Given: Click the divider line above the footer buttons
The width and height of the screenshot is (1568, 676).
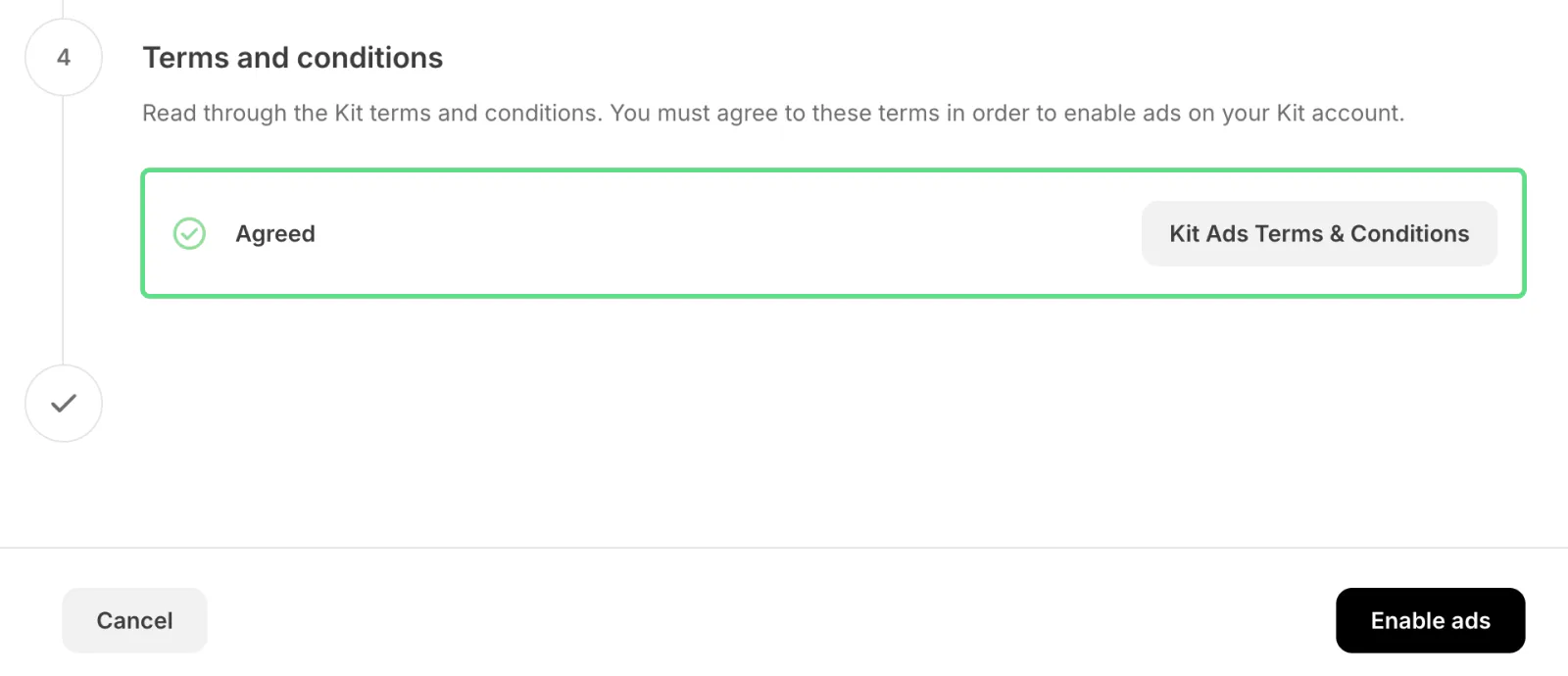Looking at the screenshot, I should [x=784, y=548].
